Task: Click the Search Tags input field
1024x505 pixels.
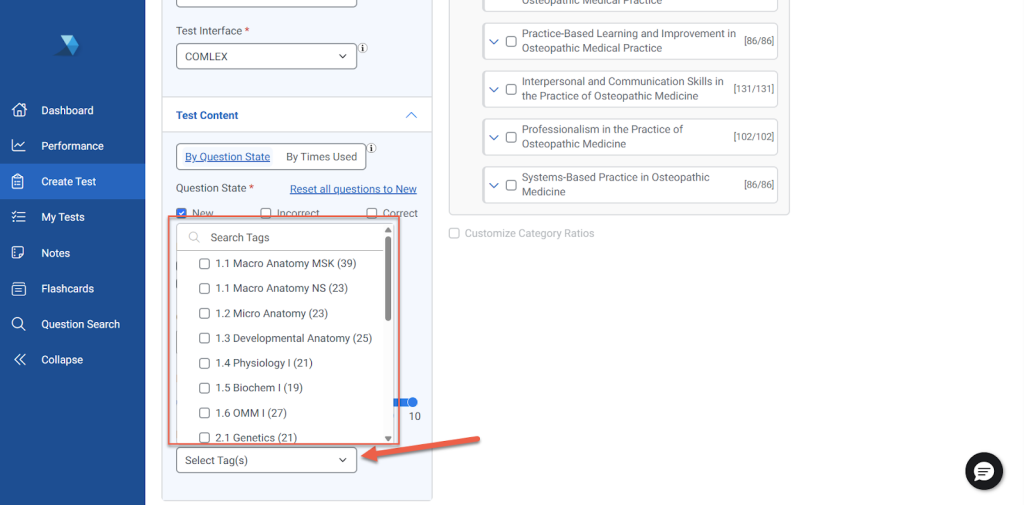Action: tap(290, 238)
